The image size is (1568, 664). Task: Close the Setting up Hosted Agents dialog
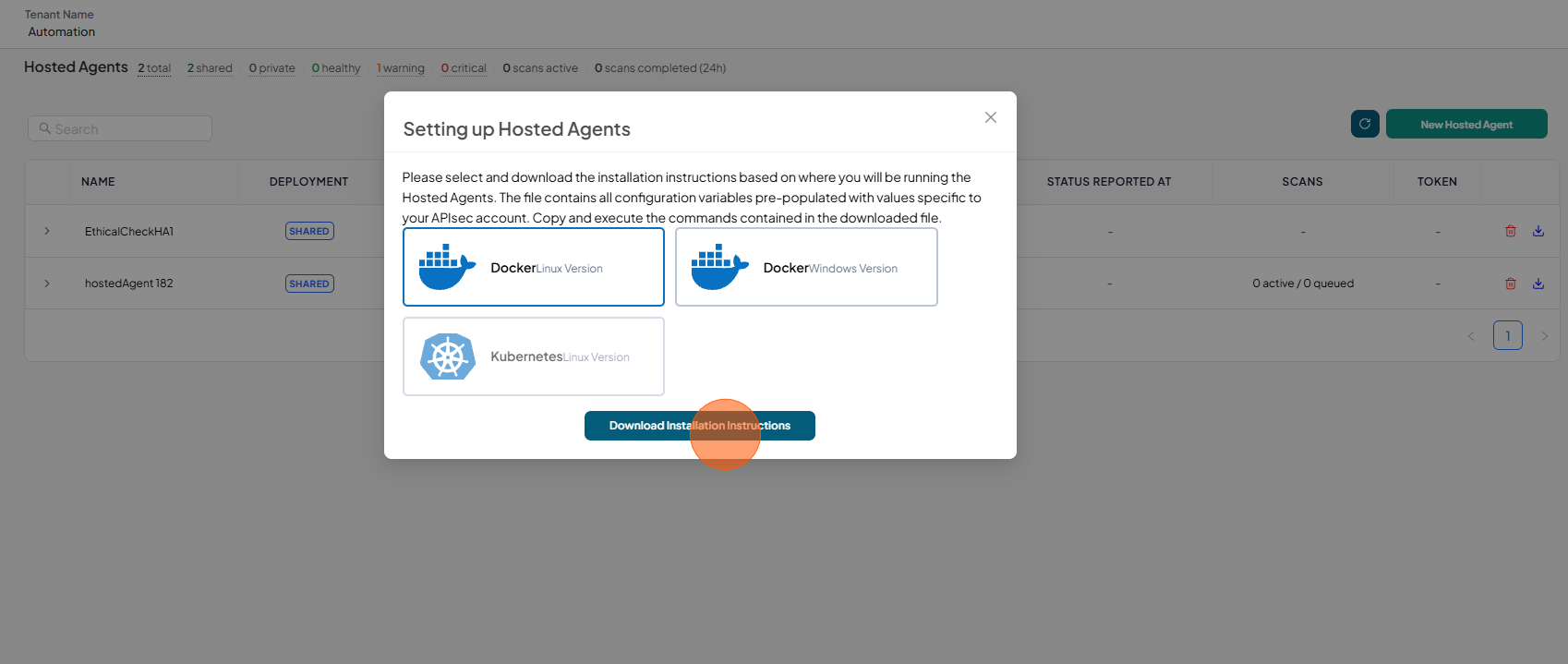click(990, 117)
